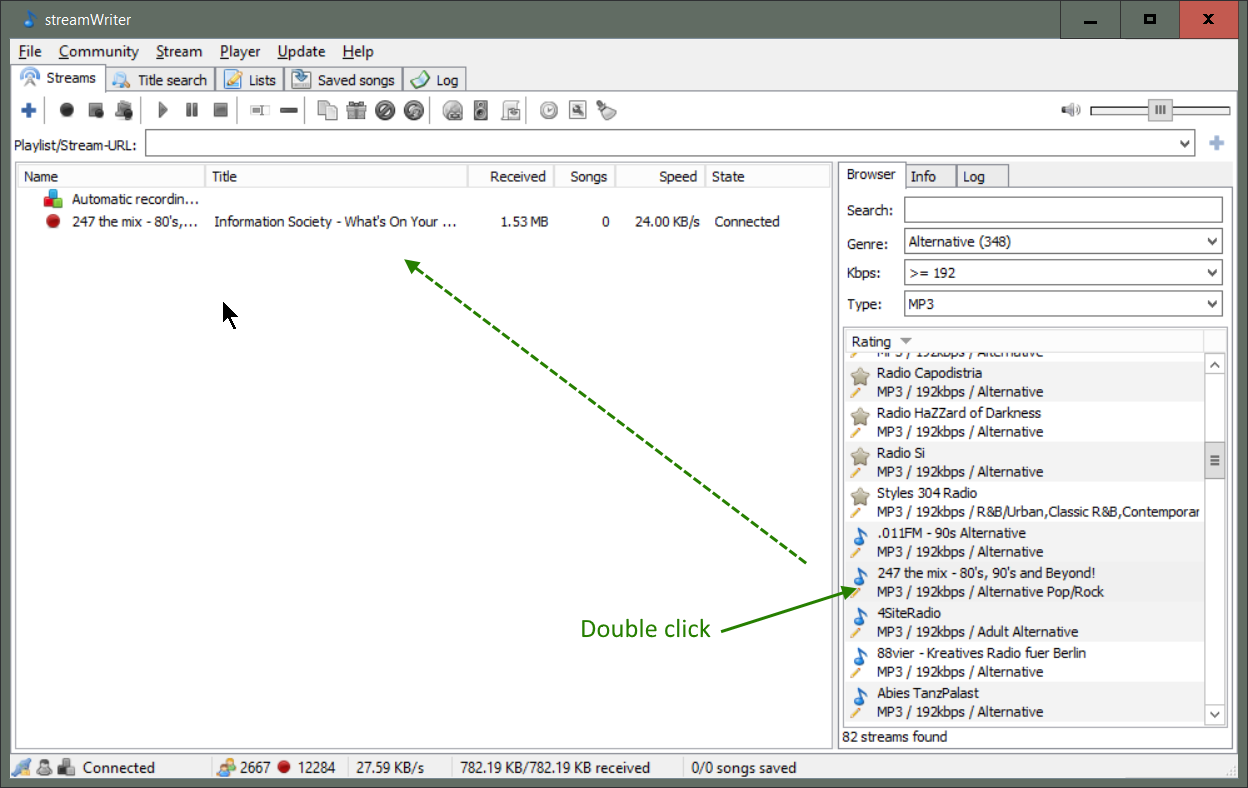Click the volume slider handle
1248x788 pixels.
(1160, 110)
